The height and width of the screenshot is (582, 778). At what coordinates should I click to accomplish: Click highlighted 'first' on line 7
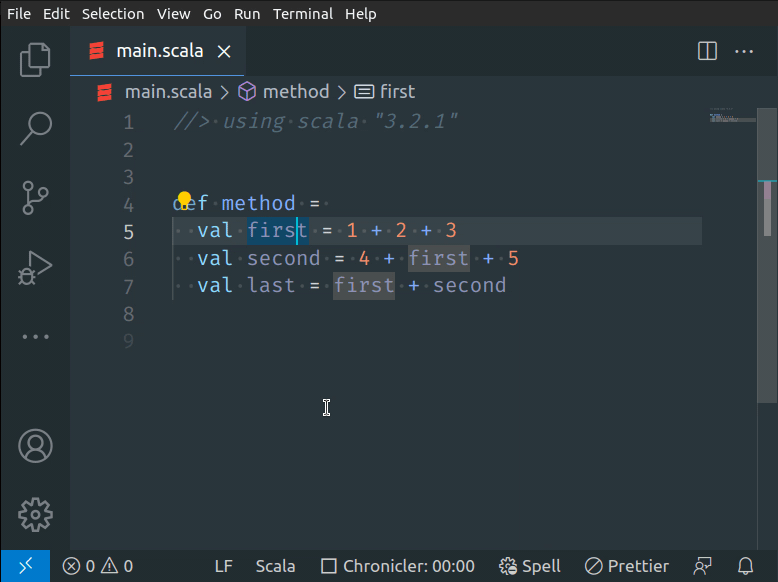[x=364, y=286]
